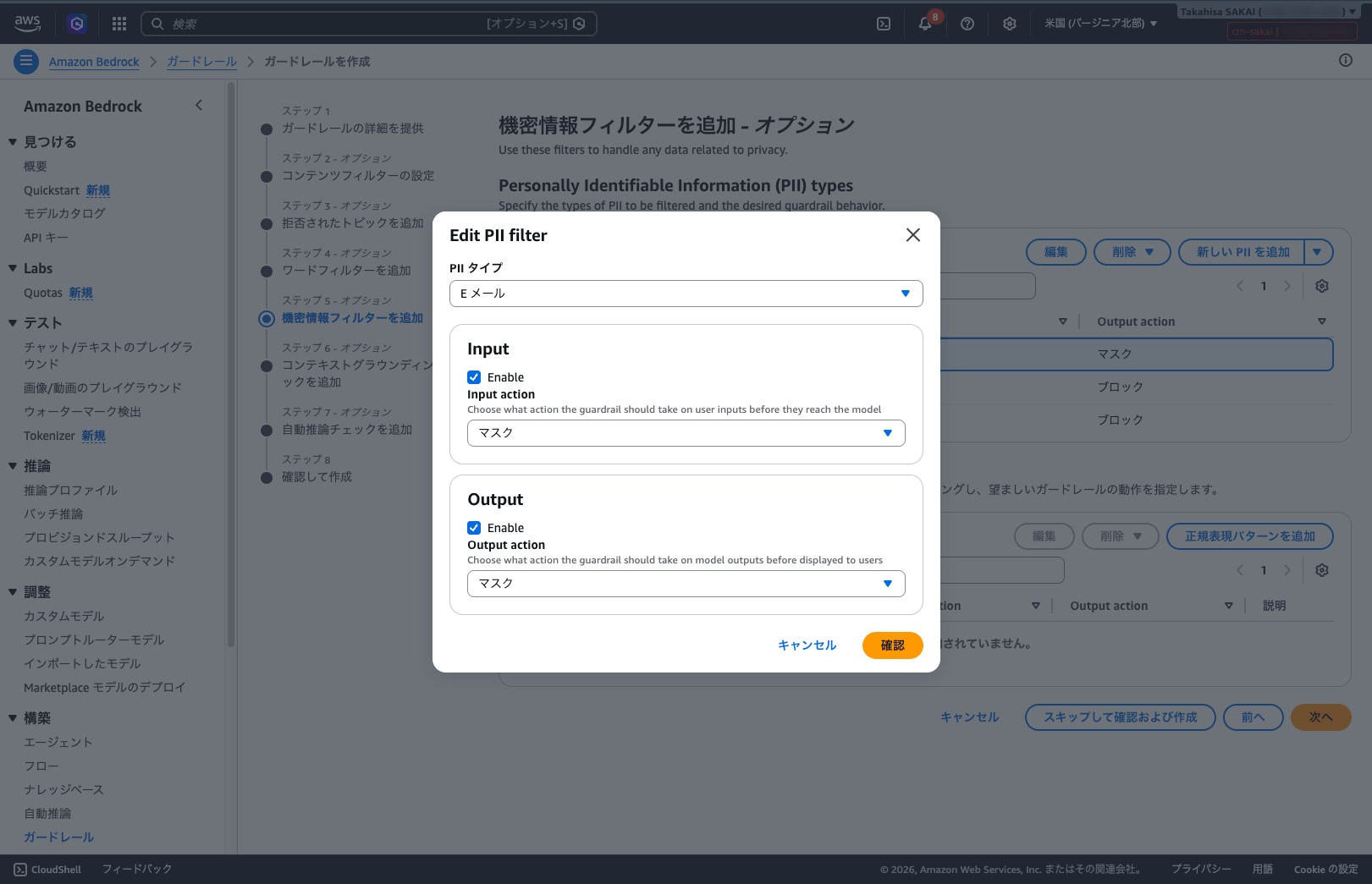1372x884 pixels.
Task: Collapse the Amazon Bedrock sidebar chevron
Action: coord(199,105)
